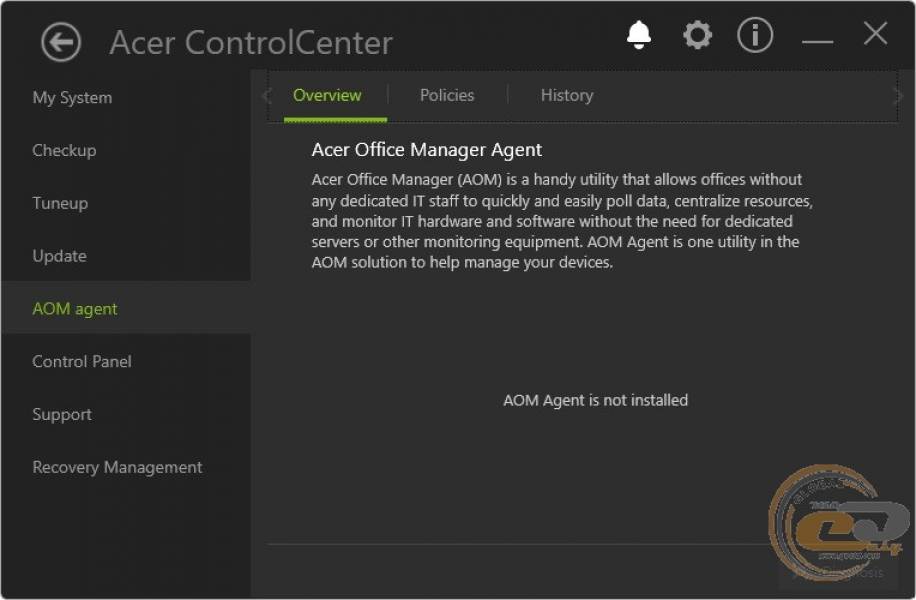
Task: Click the 'AOM Agent is not installed' message
Action: point(595,400)
